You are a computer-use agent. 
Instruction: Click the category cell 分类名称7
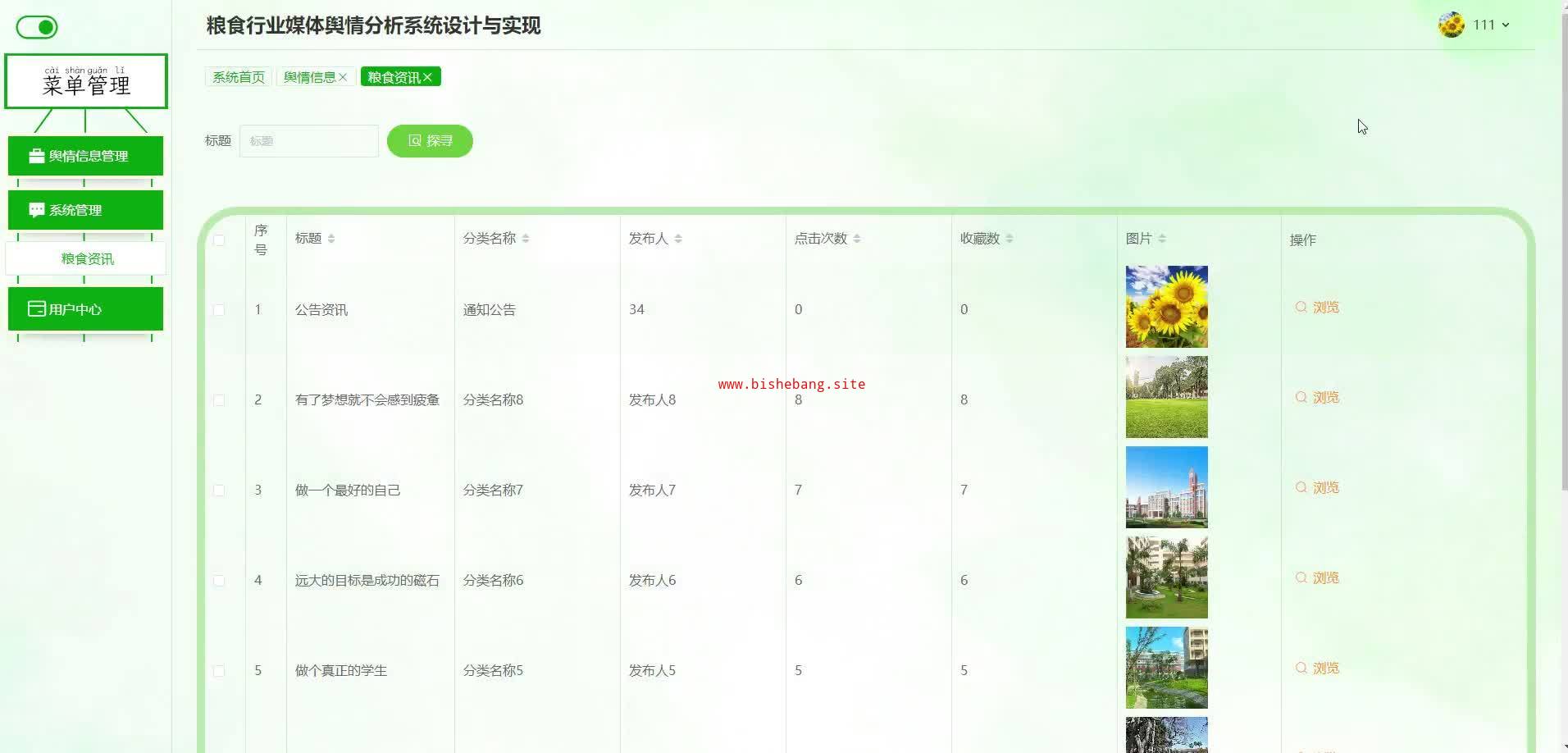coord(493,491)
